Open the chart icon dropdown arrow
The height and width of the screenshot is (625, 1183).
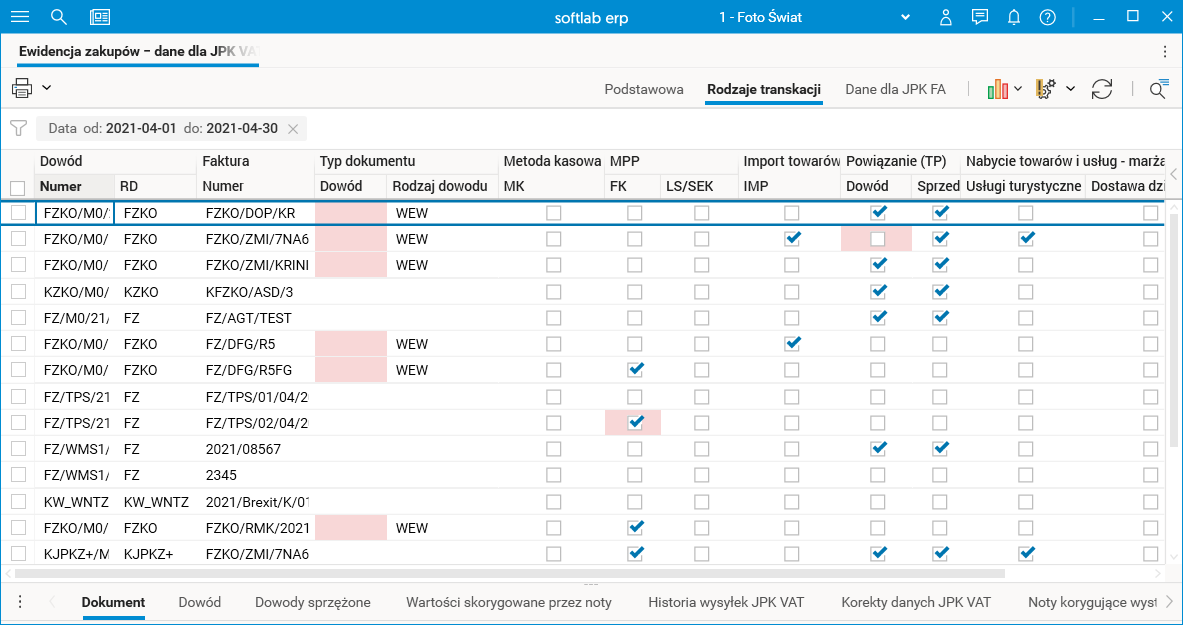(1018, 89)
